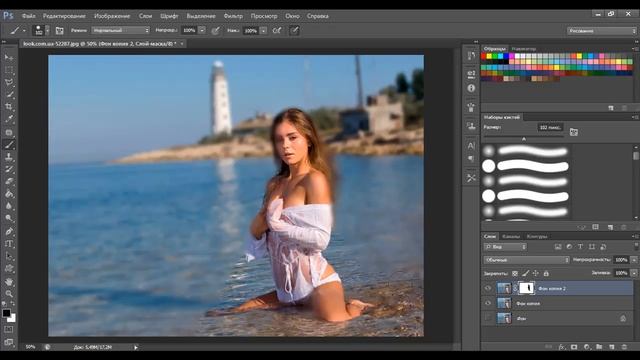Open the brush preset picker arrow
Image resolution: width=640 pixels, height=360 pixels.
47,31
